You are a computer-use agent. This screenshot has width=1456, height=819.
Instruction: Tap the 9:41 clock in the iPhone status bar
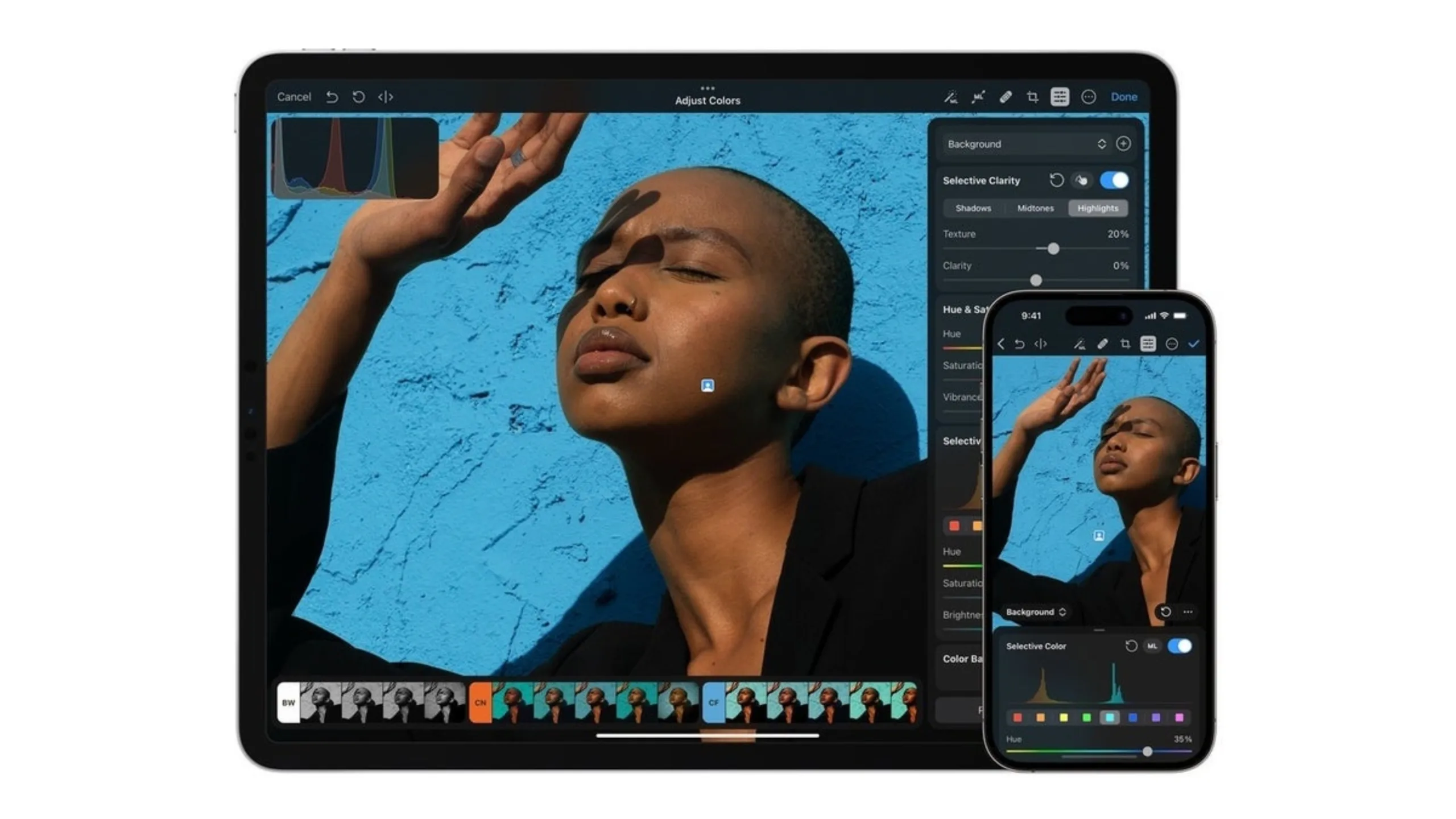click(x=1031, y=316)
